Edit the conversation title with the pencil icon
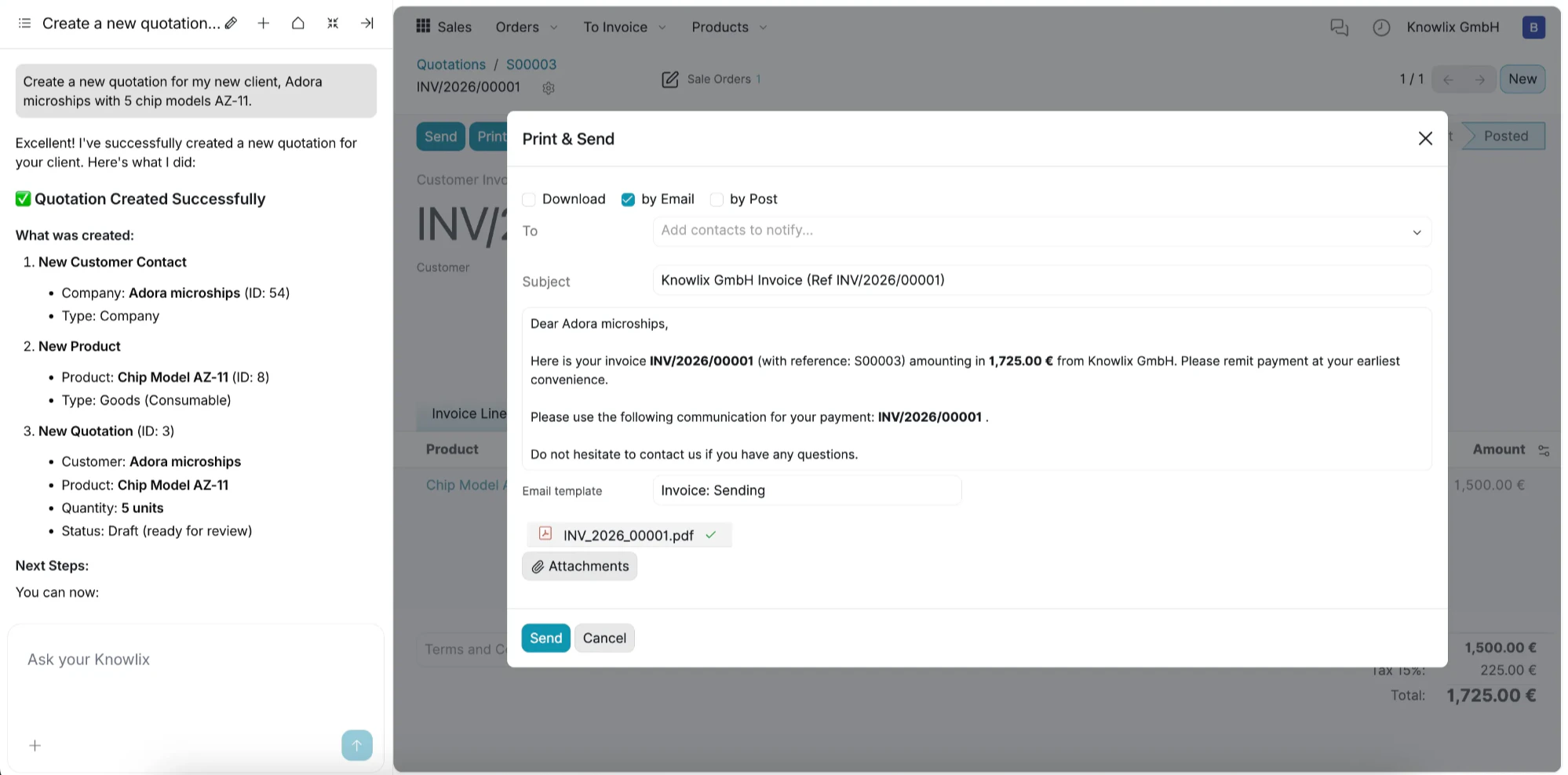Viewport: 1568px width, 775px height. pos(230,24)
